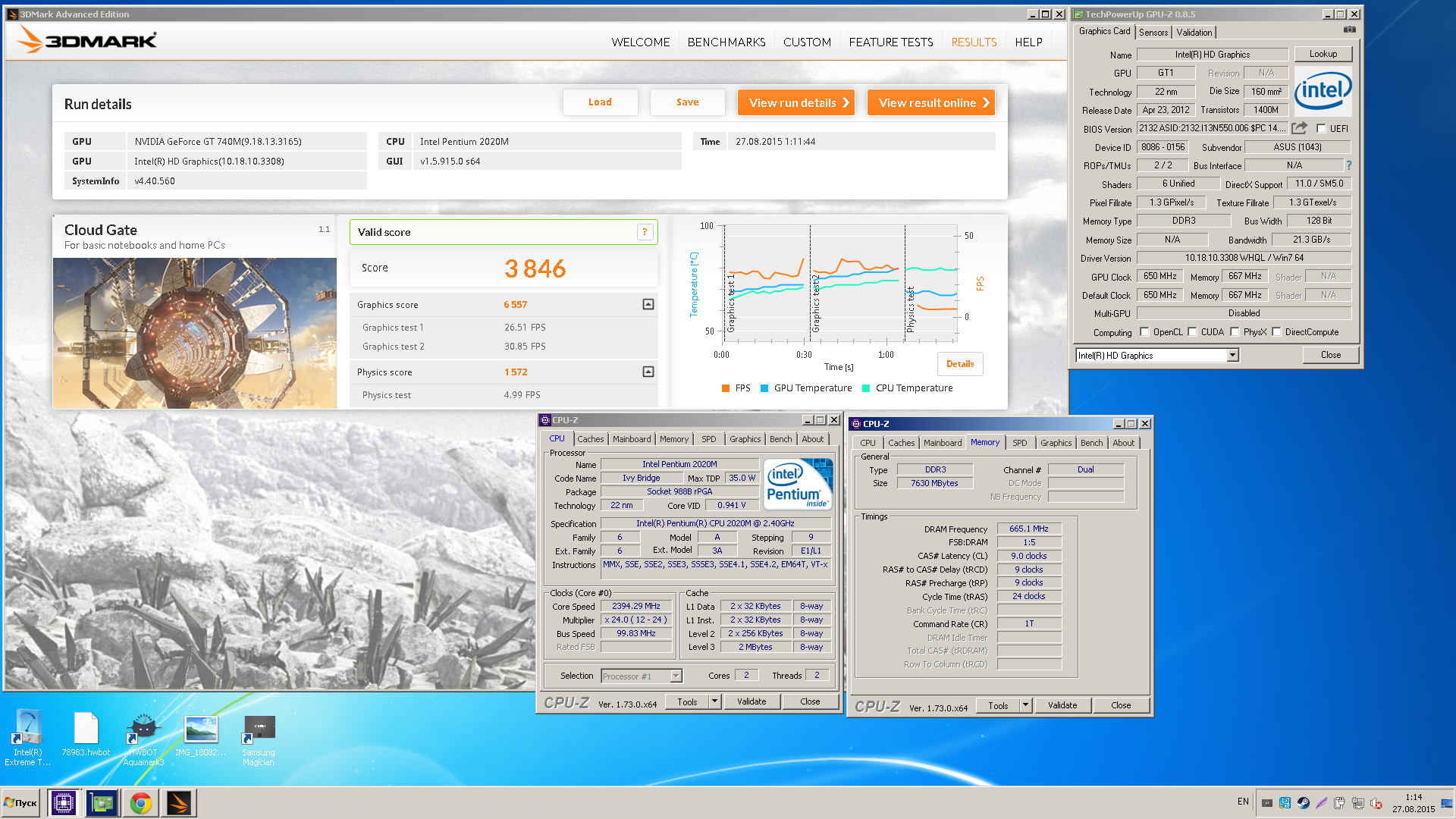Viewport: 1456px width, 819px height.
Task: Switch to Caches tab in left CPU-Z
Action: pos(591,439)
